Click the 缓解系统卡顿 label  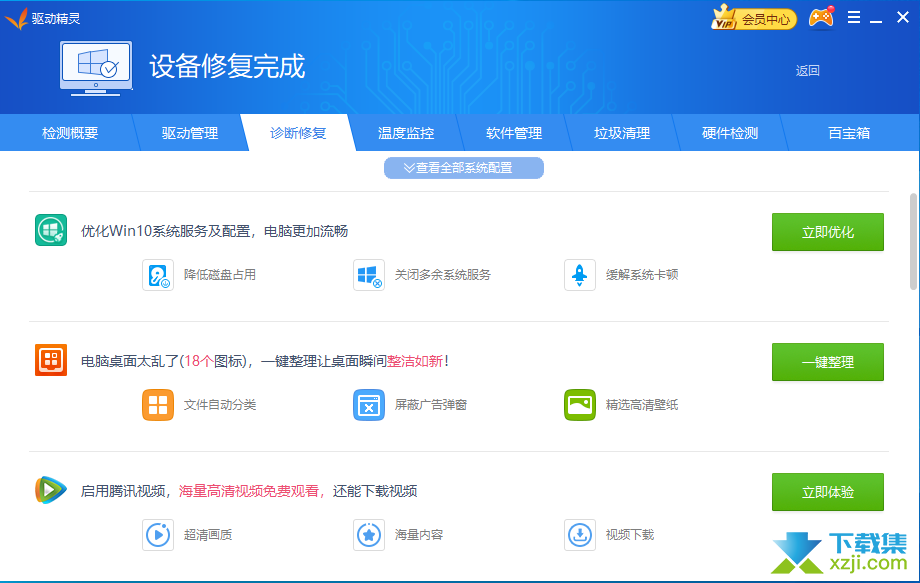pyautogui.click(x=642, y=274)
